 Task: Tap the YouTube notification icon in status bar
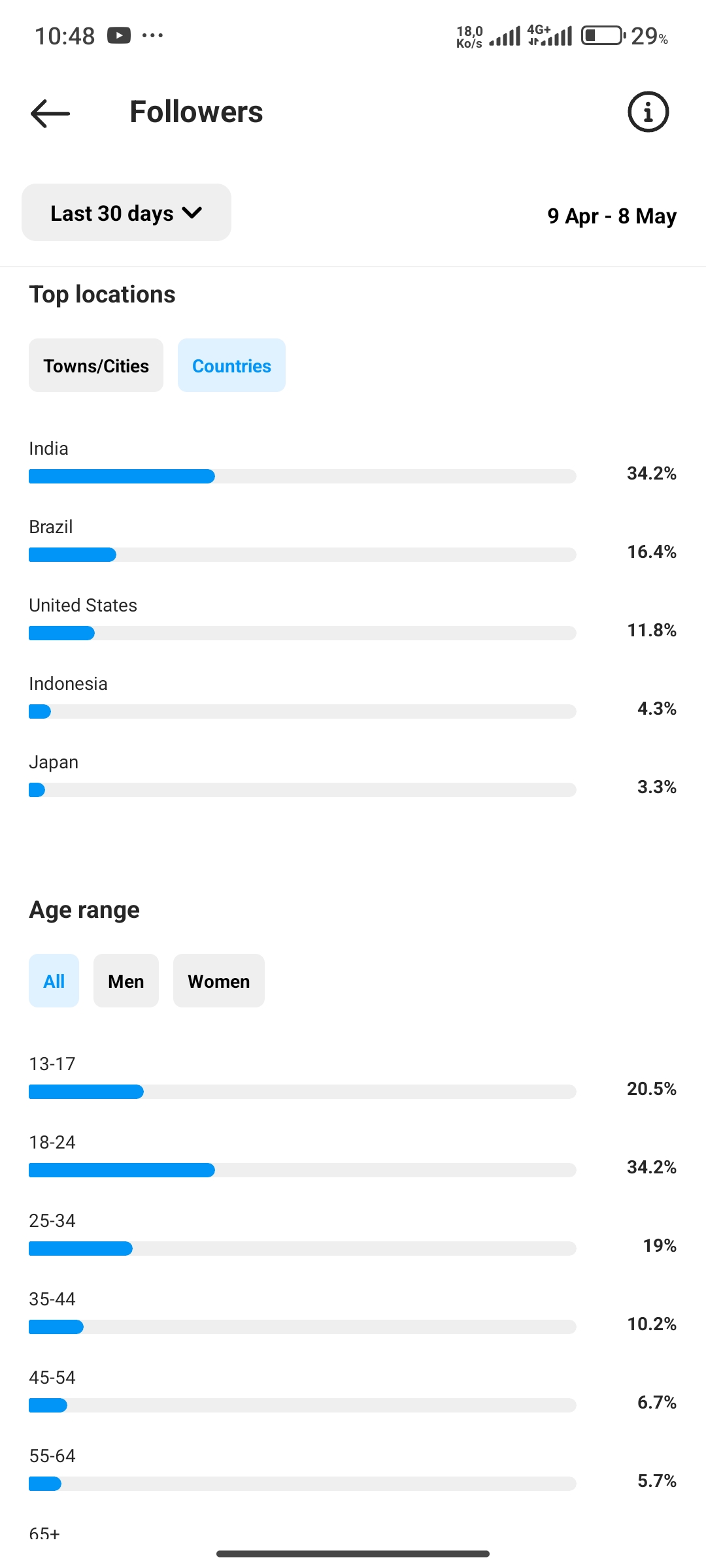pyautogui.click(x=119, y=35)
